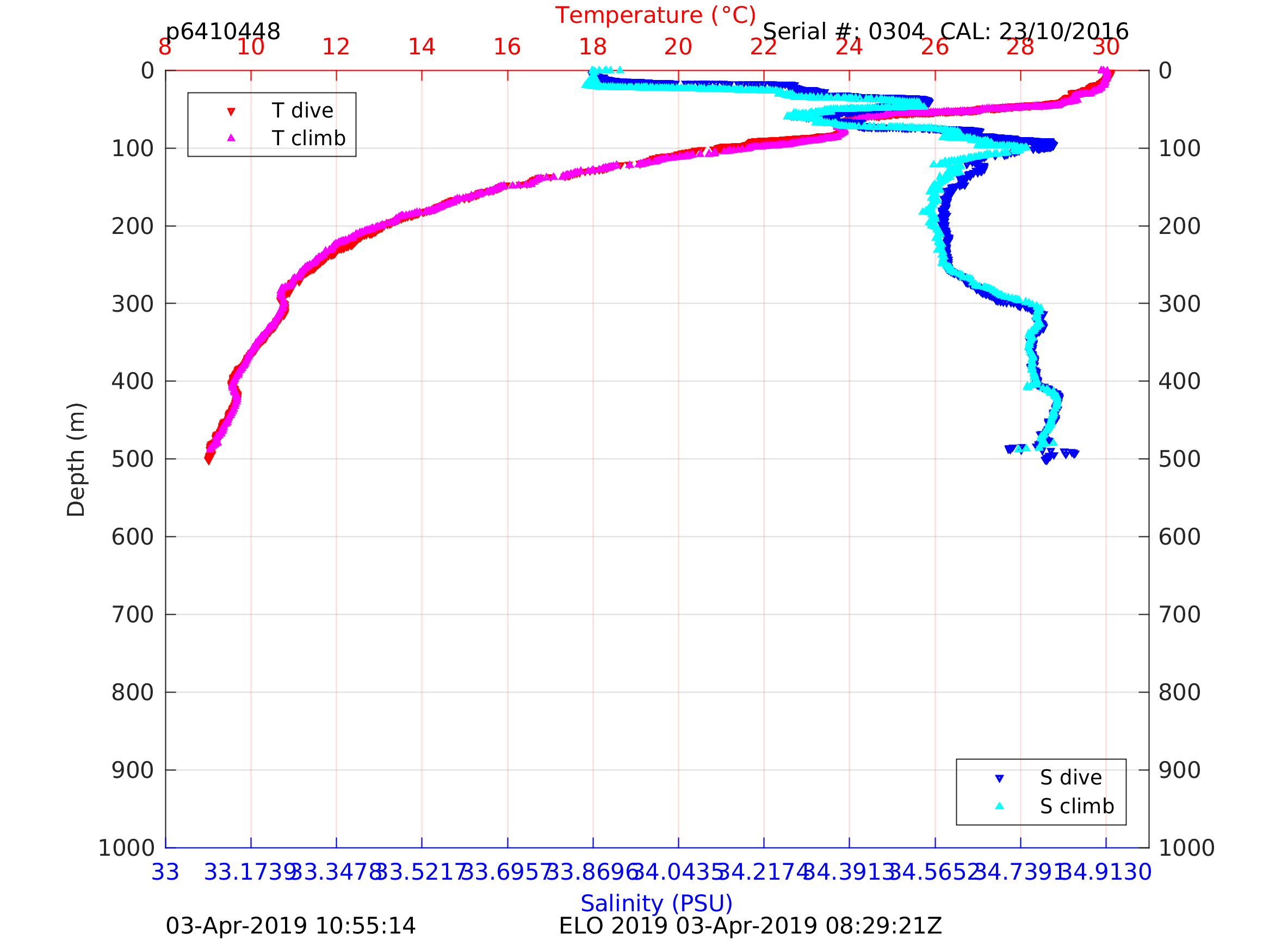Click the 'Salinity (PSU)' axis title
Screen dimensions: 1269x952
(657, 903)
